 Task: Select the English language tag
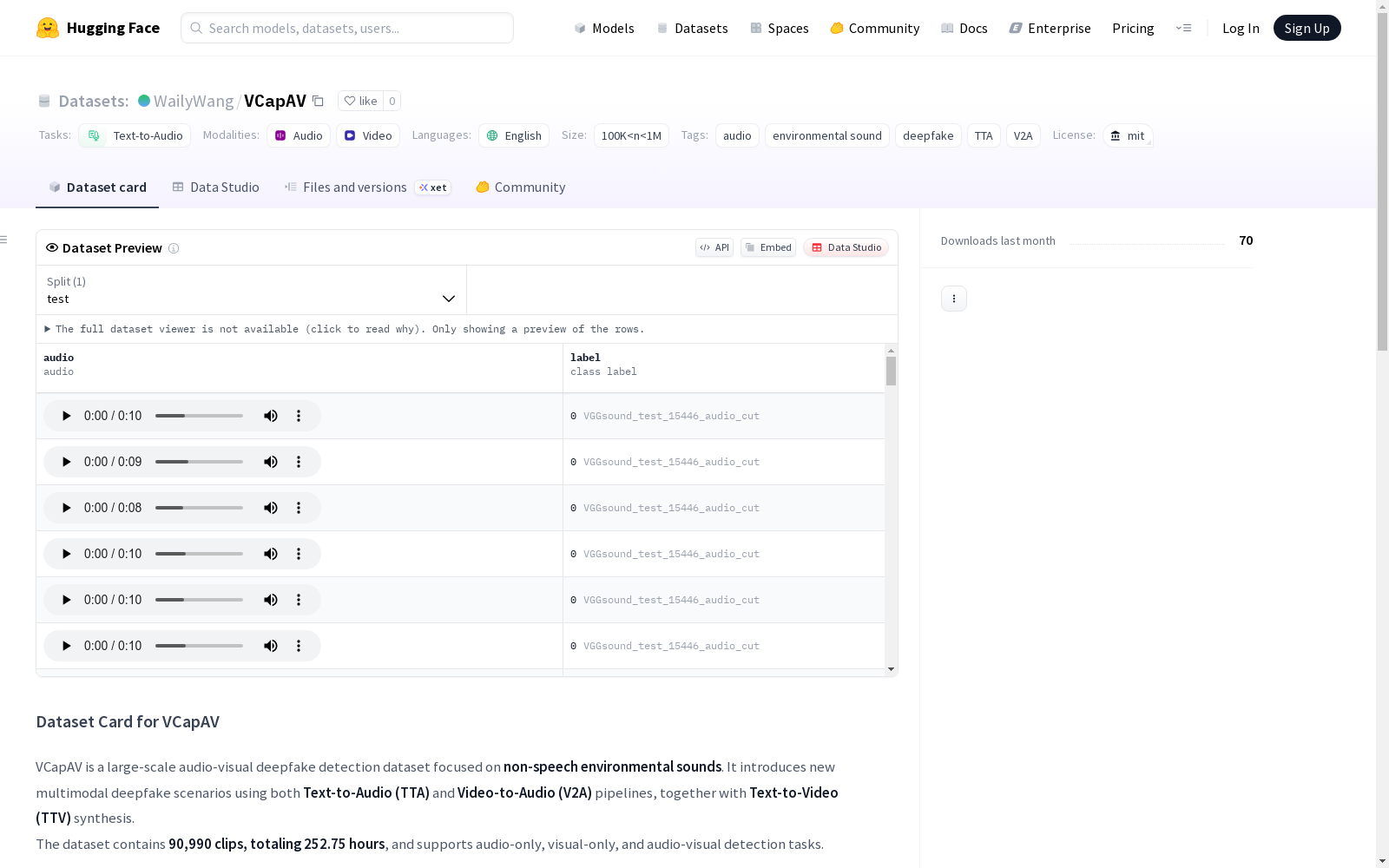click(x=514, y=135)
